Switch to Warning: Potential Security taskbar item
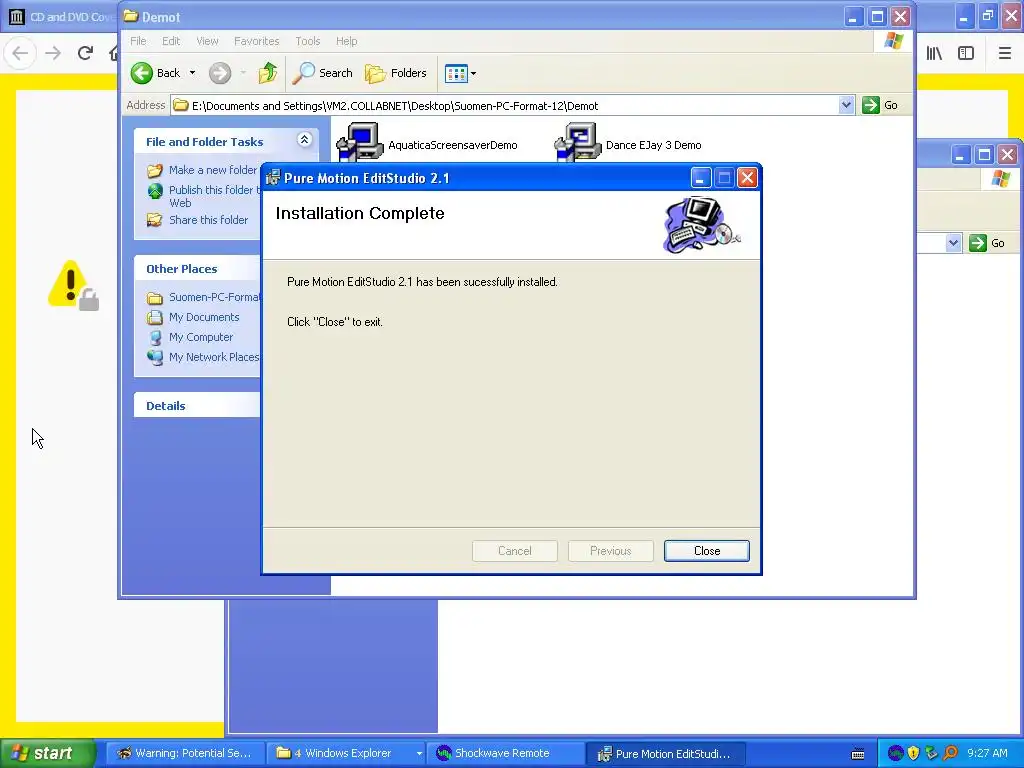The width and height of the screenshot is (1024, 768). [185, 753]
